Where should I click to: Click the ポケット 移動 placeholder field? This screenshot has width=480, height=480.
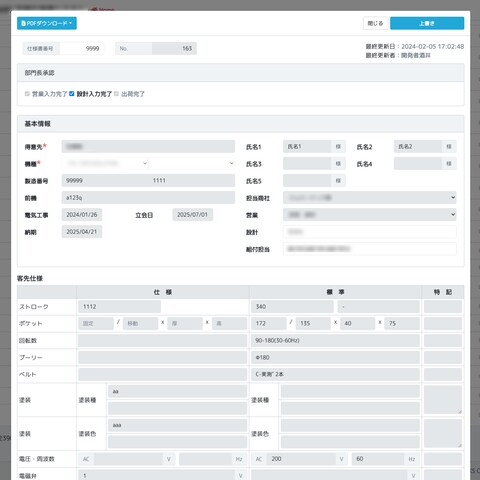[x=140, y=323]
